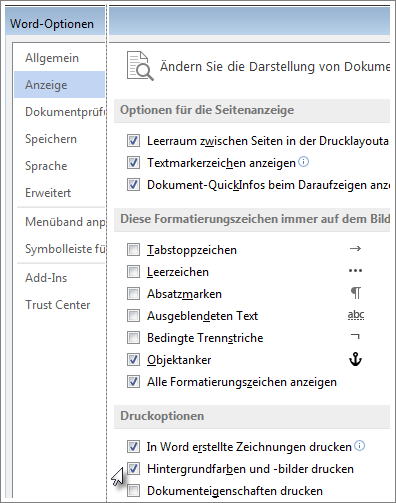Open the Sprache settings category
Viewport: 396px width, 503px height.
pyautogui.click(x=59, y=166)
